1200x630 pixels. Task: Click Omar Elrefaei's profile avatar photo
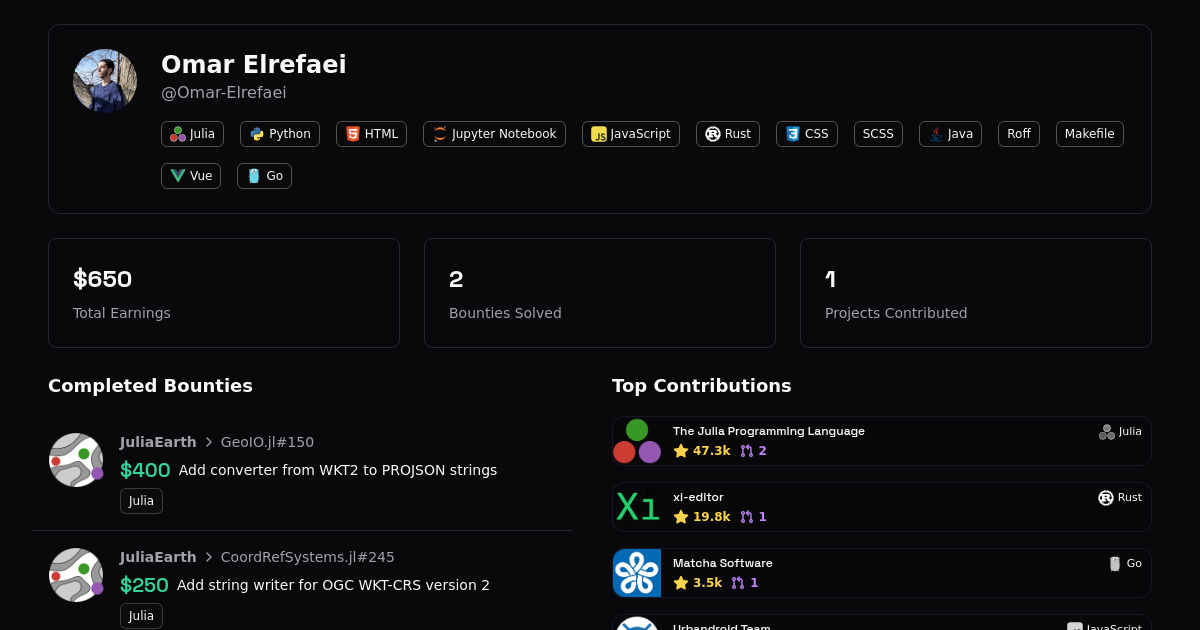pyautogui.click(x=105, y=81)
